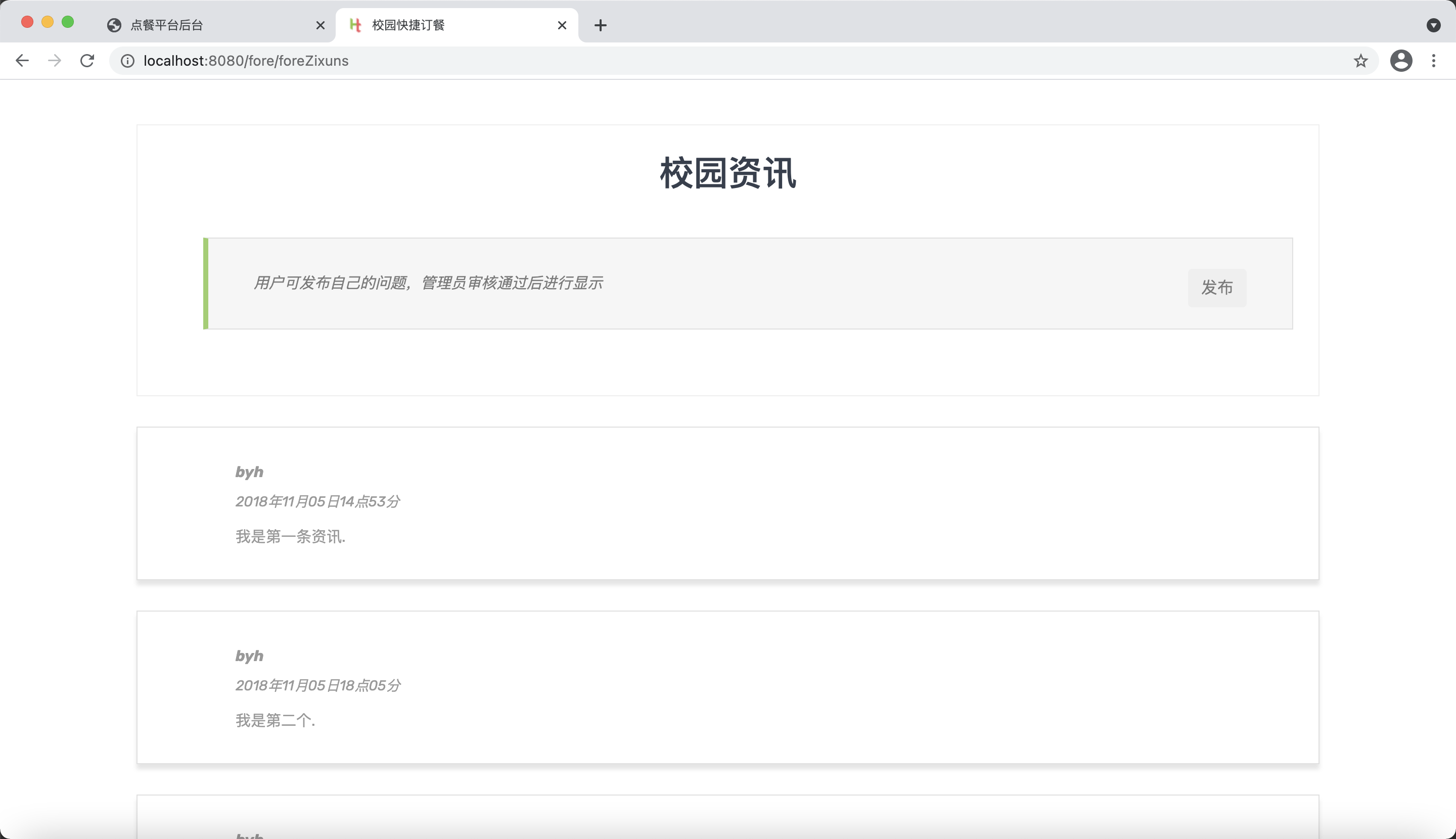Open the Chrome three-dot menu
Viewport: 1456px width, 839px height.
[1434, 61]
